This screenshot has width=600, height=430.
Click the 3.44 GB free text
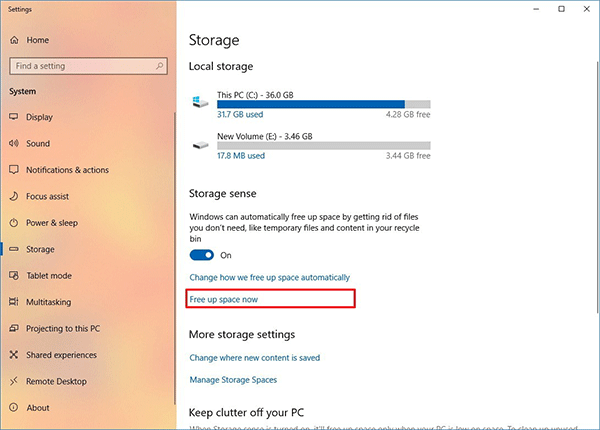408,156
